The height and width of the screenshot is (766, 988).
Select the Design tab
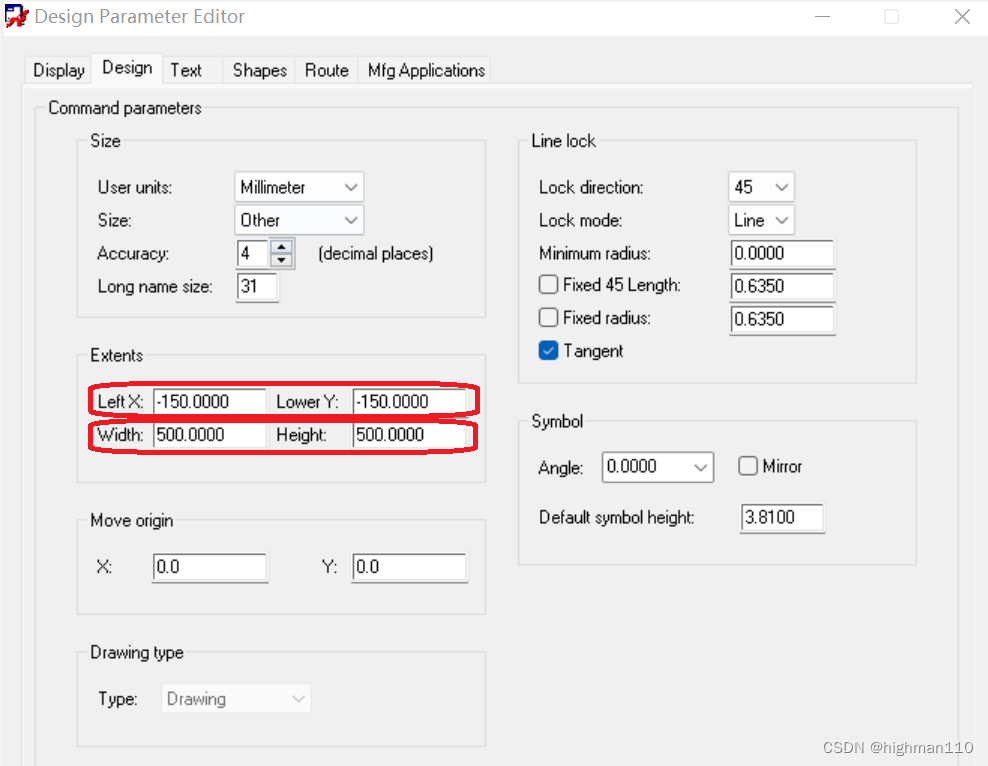click(x=127, y=68)
